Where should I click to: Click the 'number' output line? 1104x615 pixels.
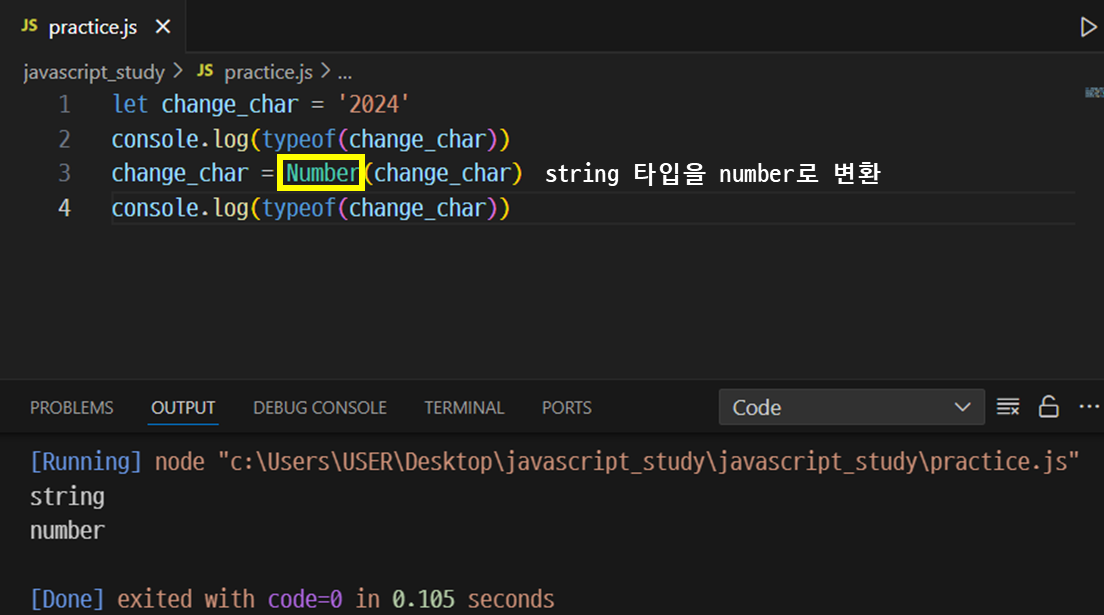click(x=68, y=530)
